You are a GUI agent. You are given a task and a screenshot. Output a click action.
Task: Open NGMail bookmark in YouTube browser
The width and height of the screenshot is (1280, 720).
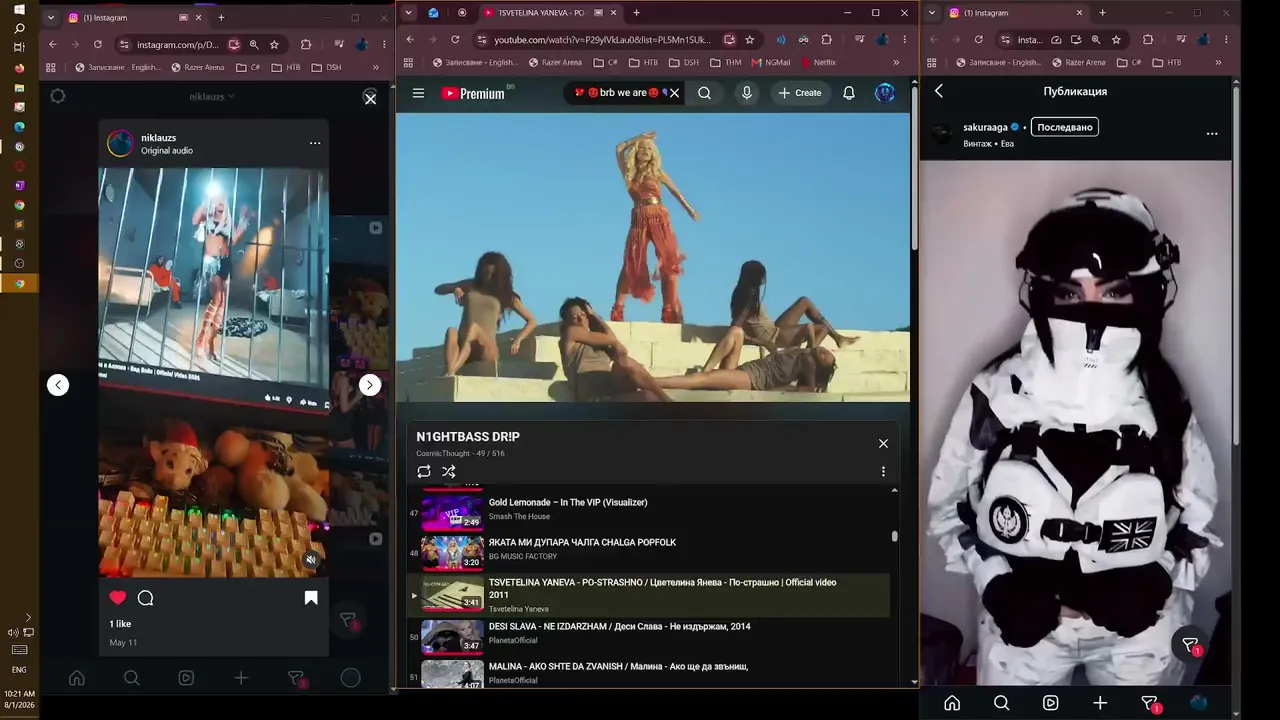[771, 62]
